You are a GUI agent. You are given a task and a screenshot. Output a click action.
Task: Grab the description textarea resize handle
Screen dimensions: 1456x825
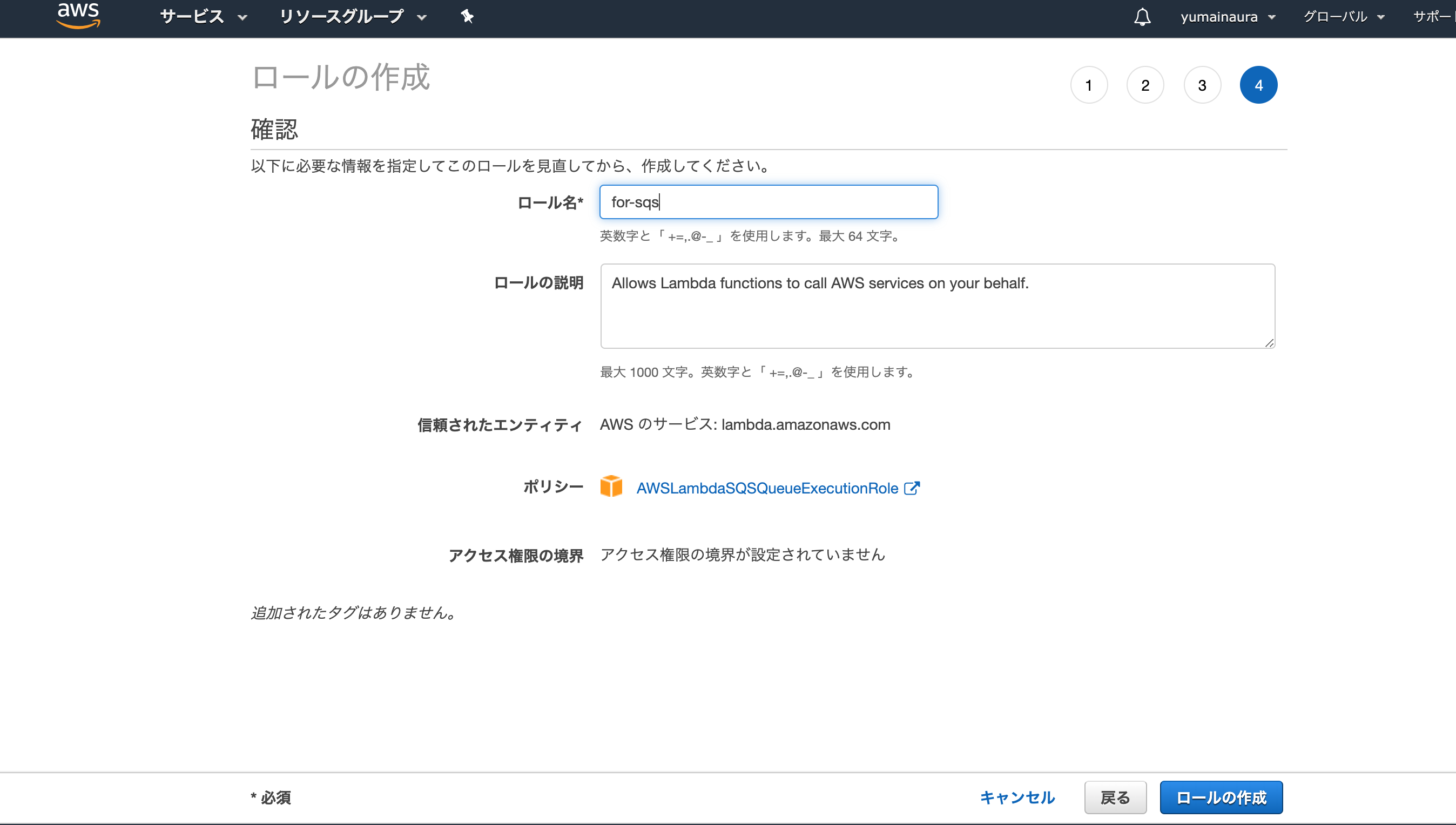tap(1269, 343)
